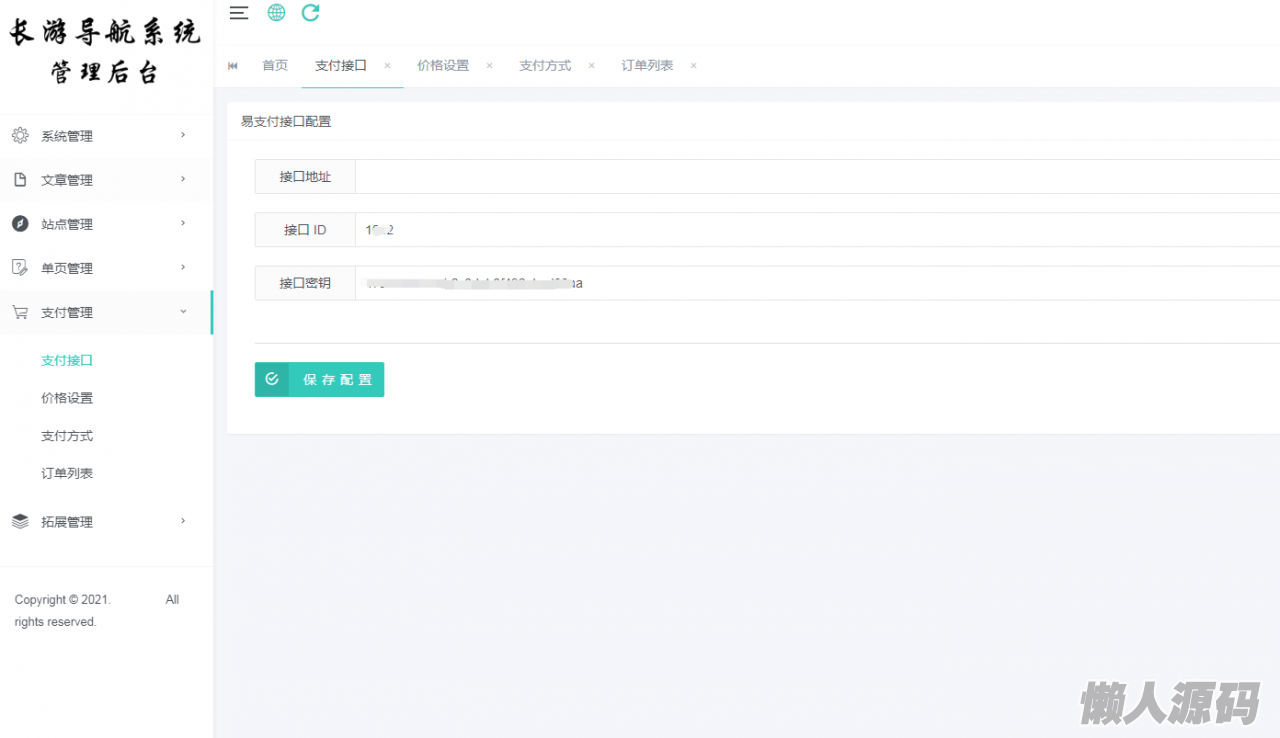Close the 订单列表 tab

[693, 66]
